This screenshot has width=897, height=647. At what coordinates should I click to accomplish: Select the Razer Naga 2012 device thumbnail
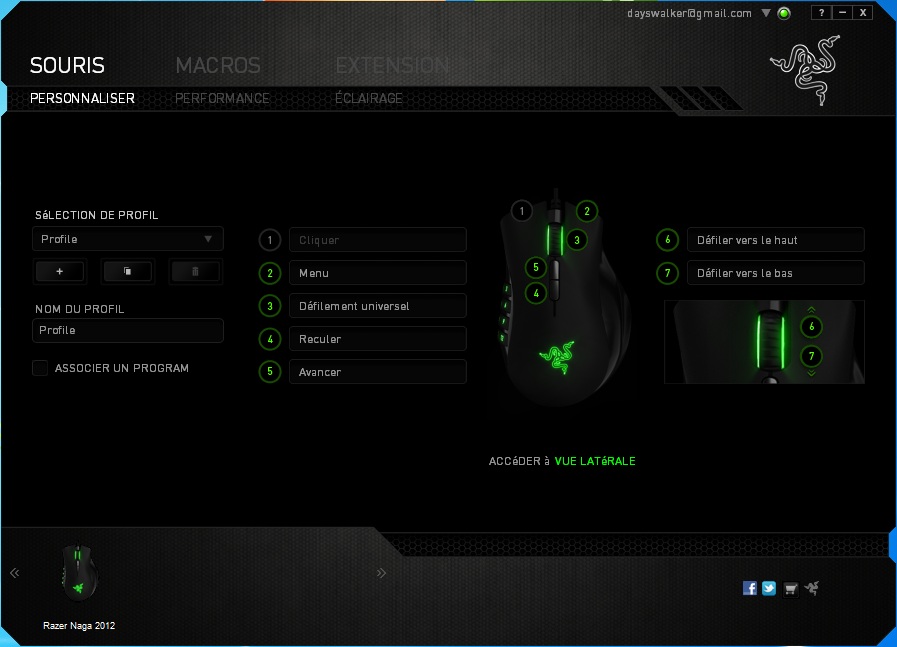click(x=79, y=573)
